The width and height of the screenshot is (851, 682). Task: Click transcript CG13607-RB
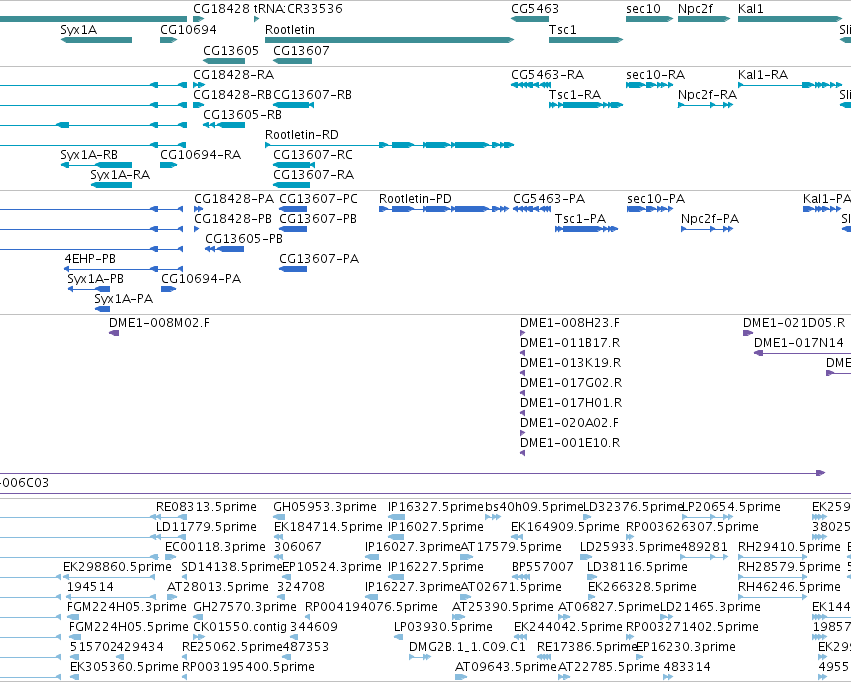coord(312,94)
